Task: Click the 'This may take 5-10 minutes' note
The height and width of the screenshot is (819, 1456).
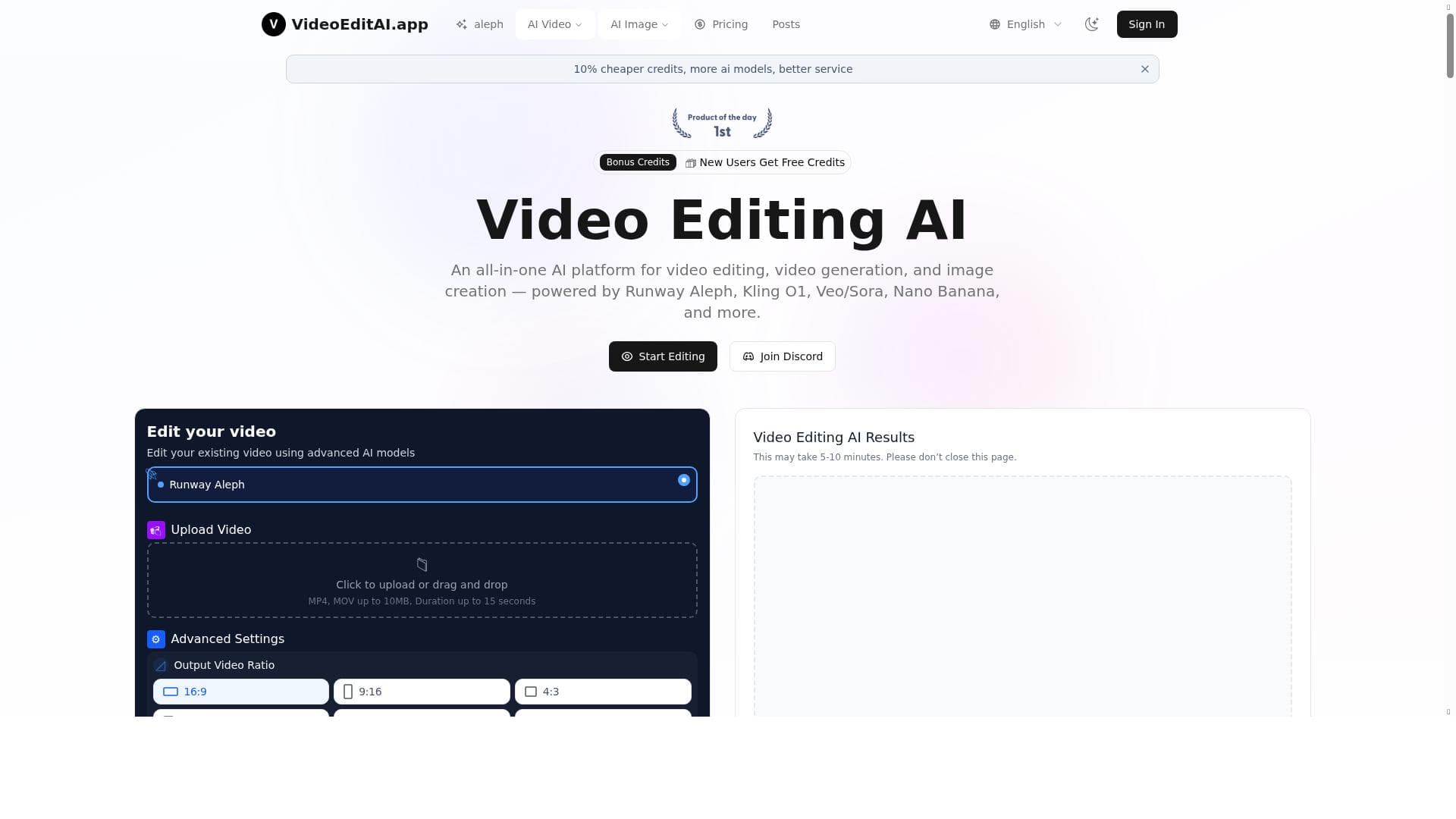Action: coord(885,457)
